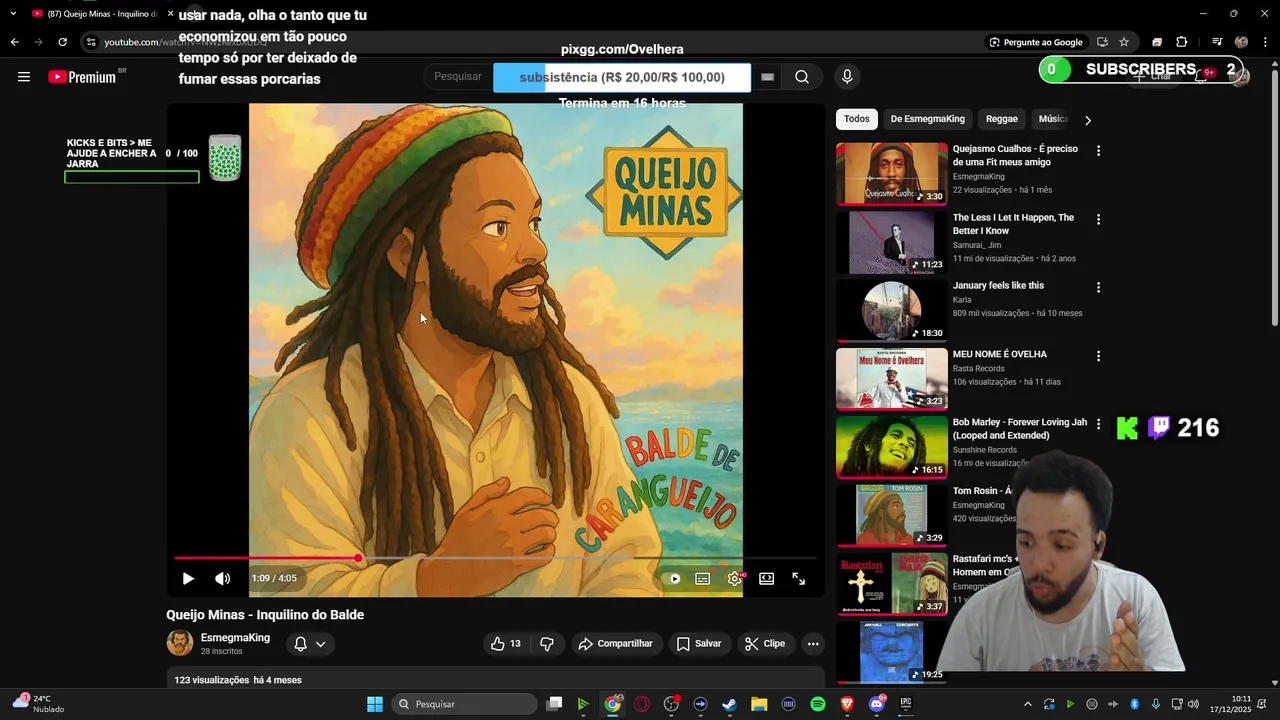Share the video via Compartilhar
The width and height of the screenshot is (1280, 720).
tap(615, 644)
